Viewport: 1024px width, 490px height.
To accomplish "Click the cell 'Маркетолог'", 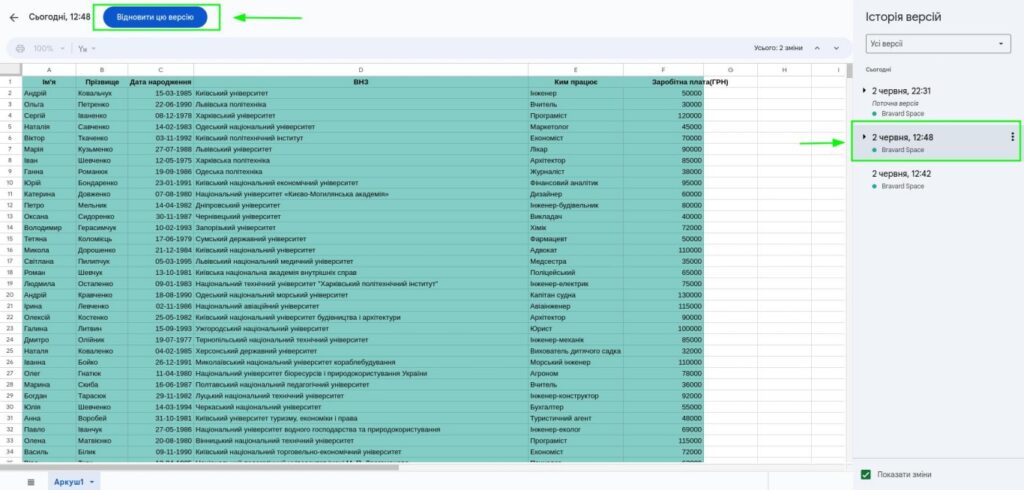I will [575, 127].
